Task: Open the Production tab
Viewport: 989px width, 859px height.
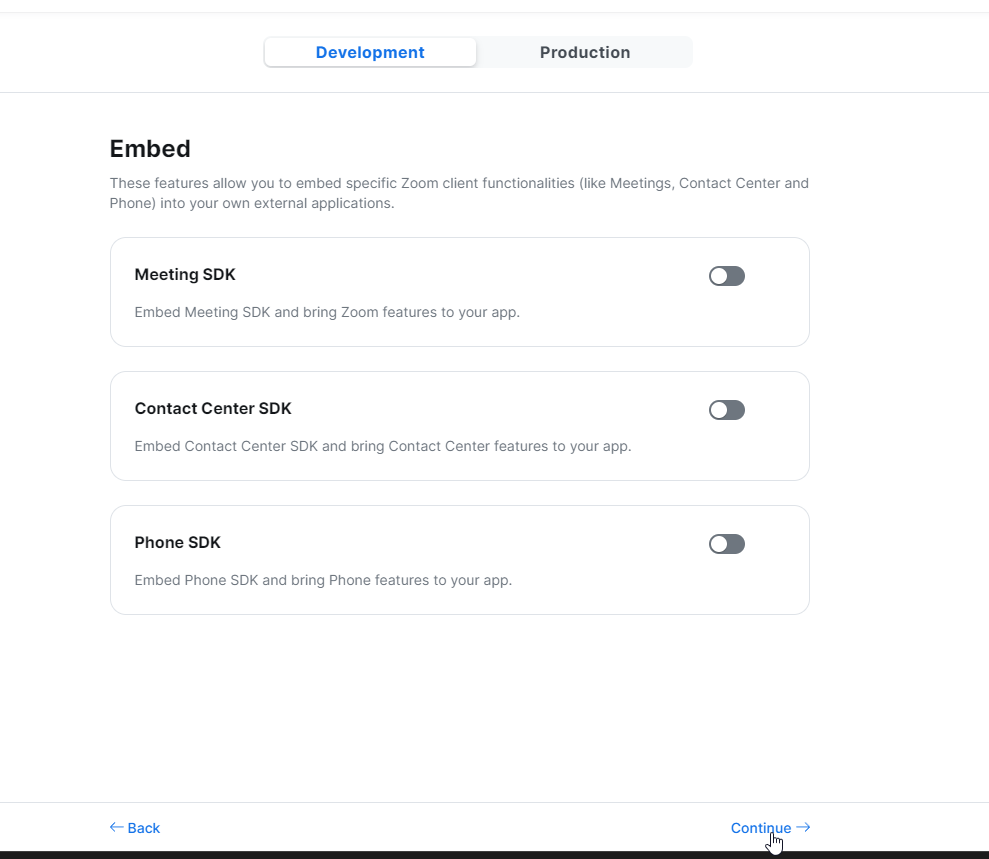Action: pyautogui.click(x=585, y=53)
